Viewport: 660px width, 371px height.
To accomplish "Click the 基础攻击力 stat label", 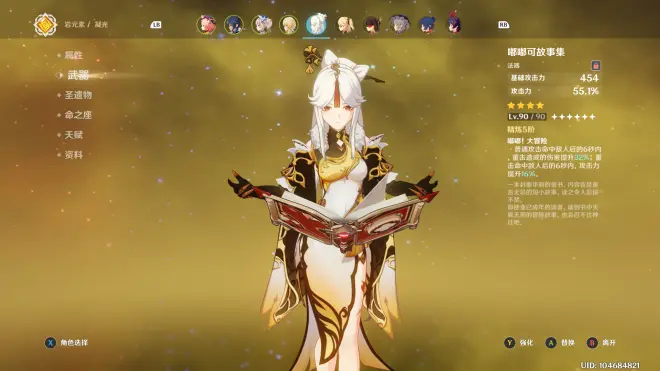I will (528, 78).
